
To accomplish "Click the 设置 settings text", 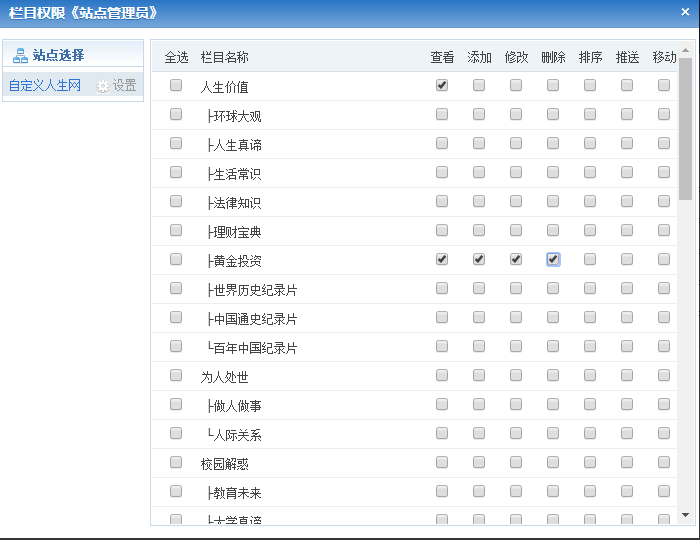I will [x=124, y=86].
